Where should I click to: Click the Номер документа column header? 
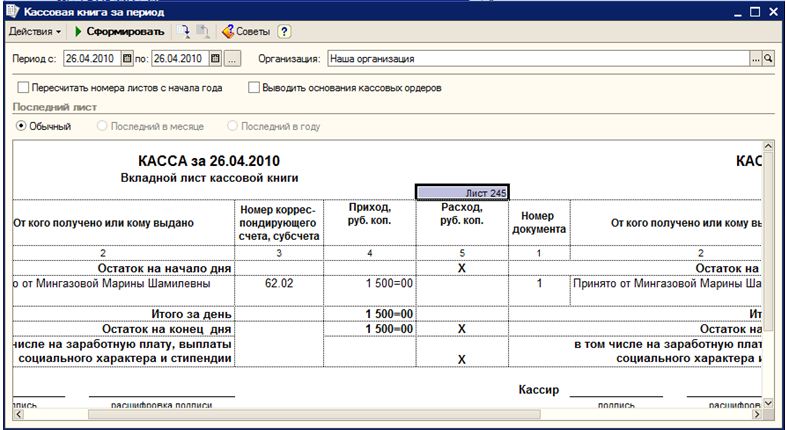[539, 223]
